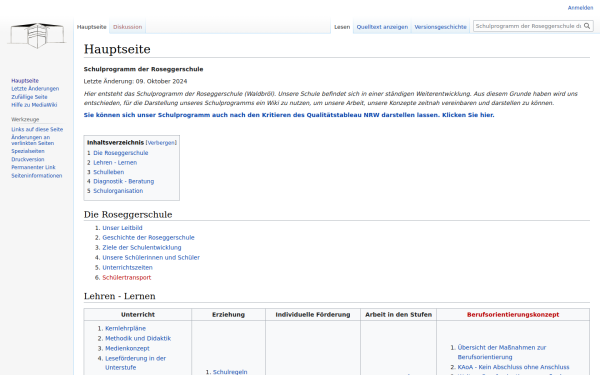Open Medienkonzept link
This screenshot has width=600, height=375.
pos(127,348)
